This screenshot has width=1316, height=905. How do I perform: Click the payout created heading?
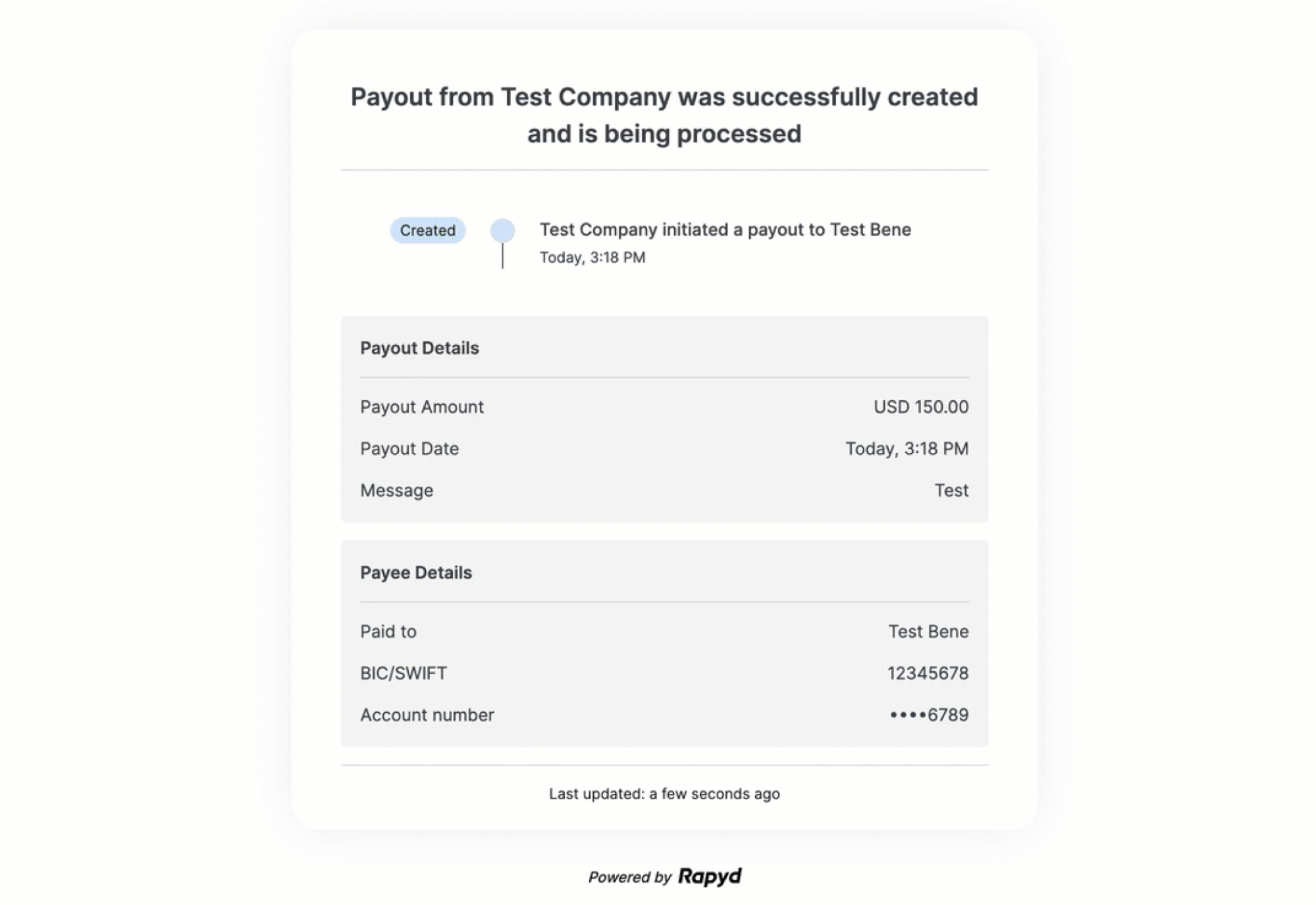point(664,115)
